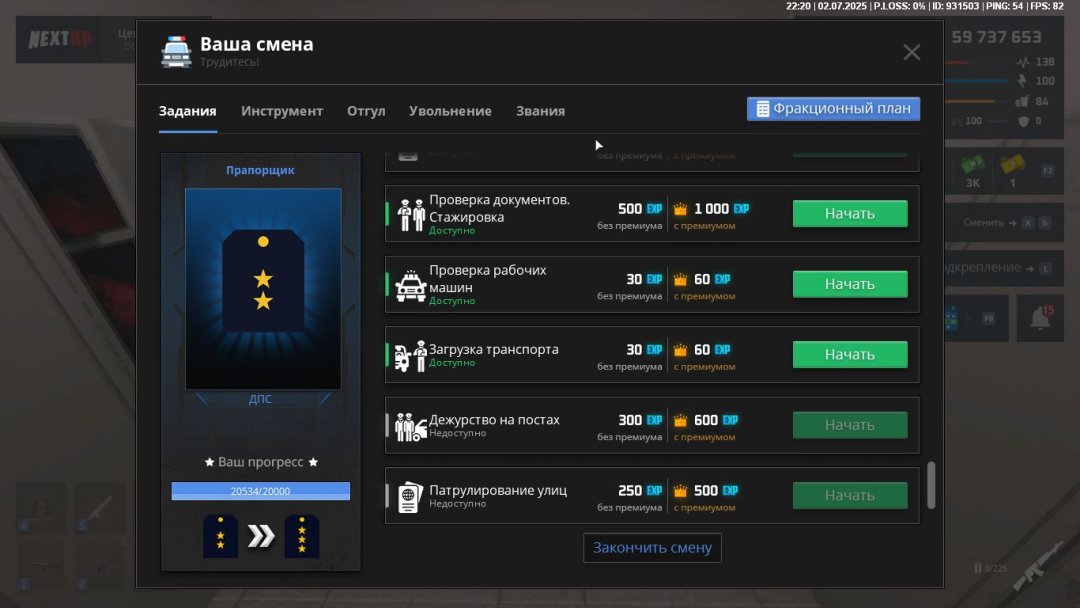Click the Дежурство на постах task icon
Screen dimensions: 1080x608
411,427
